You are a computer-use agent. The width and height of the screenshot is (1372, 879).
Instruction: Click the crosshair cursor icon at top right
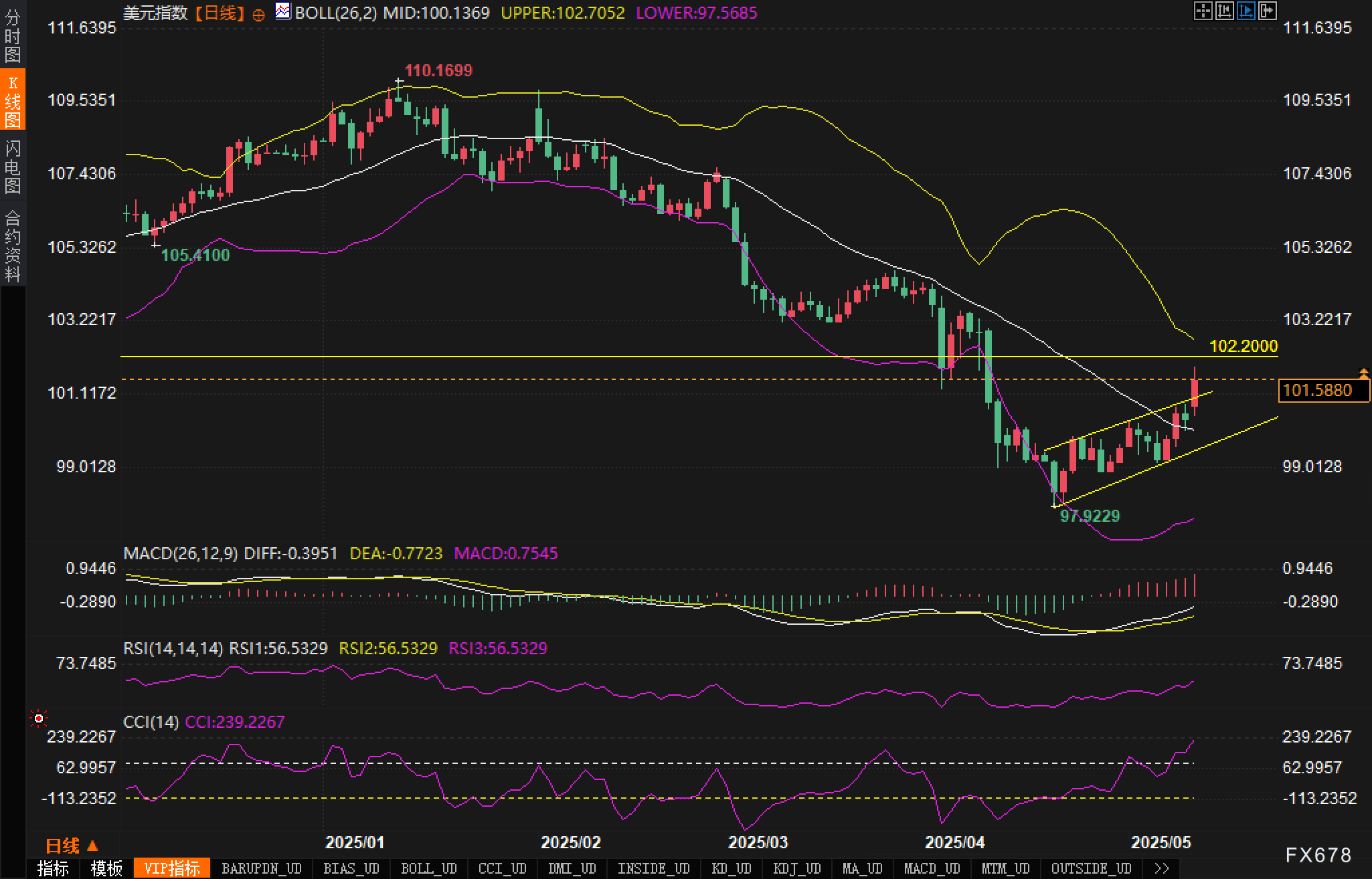(x=1203, y=11)
